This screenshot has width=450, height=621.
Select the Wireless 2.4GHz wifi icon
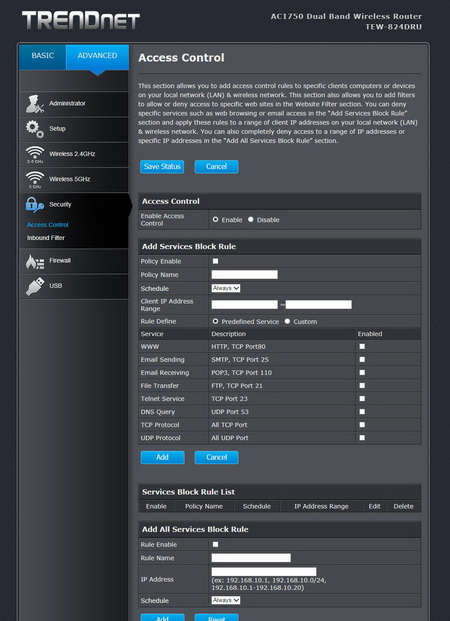(x=34, y=154)
